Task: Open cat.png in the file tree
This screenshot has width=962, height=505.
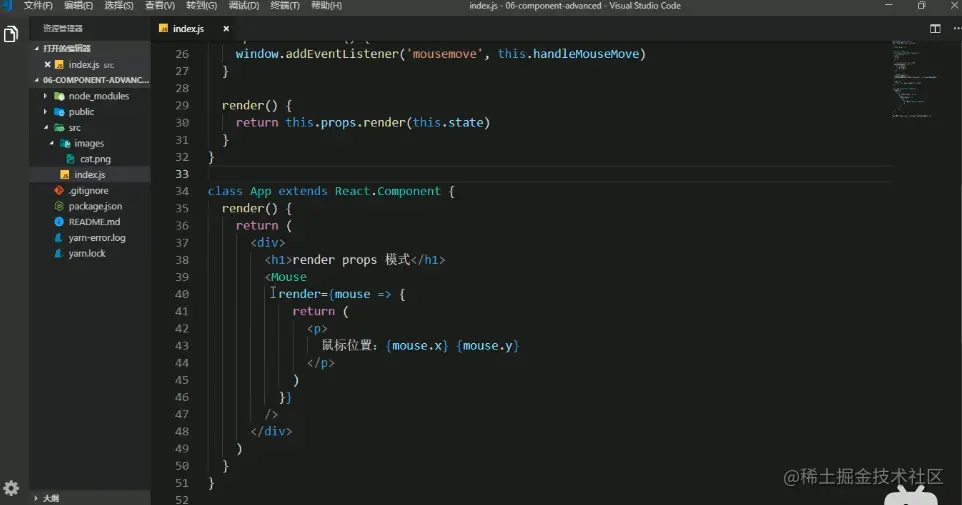Action: coord(95,159)
